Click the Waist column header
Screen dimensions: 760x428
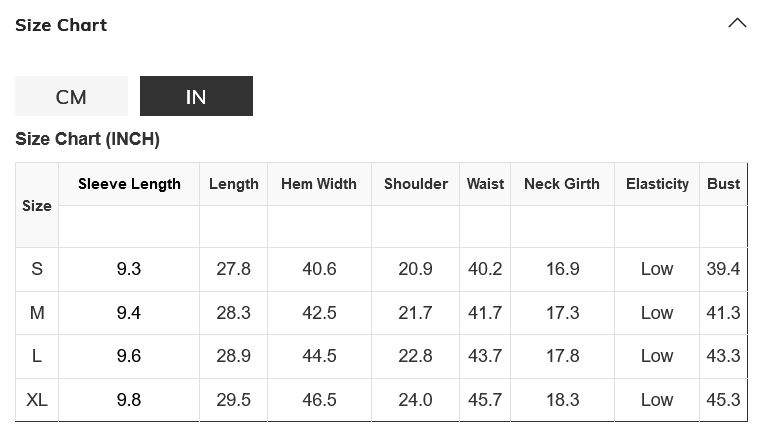coord(485,184)
